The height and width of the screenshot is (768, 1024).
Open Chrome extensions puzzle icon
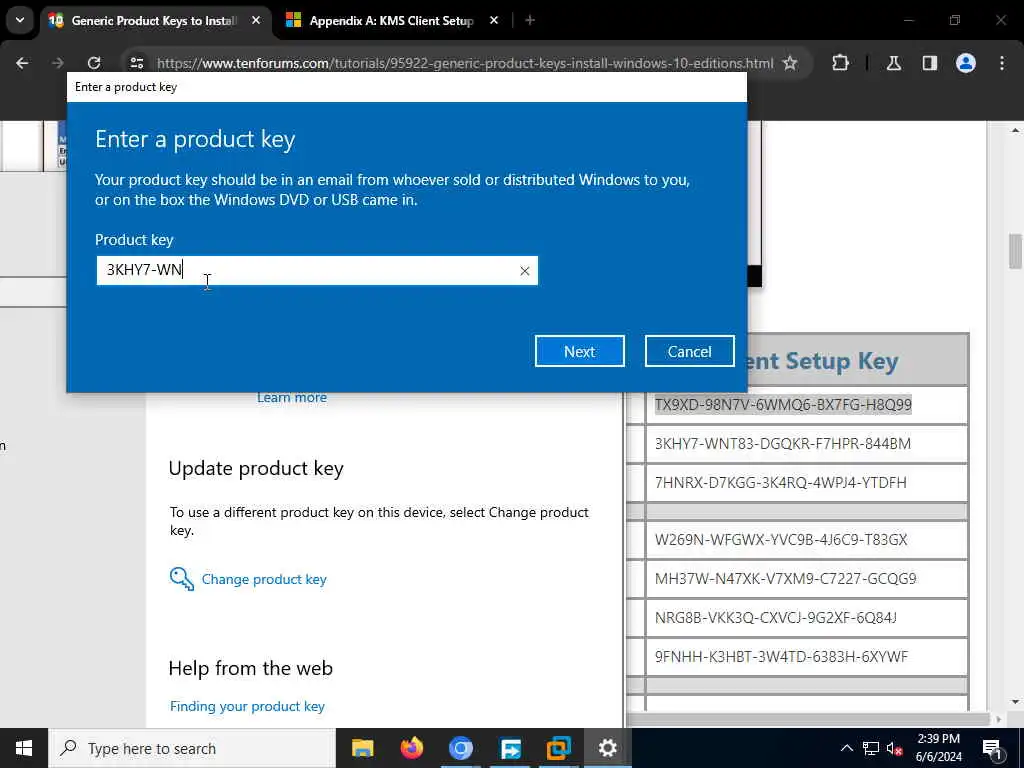pyautogui.click(x=840, y=63)
